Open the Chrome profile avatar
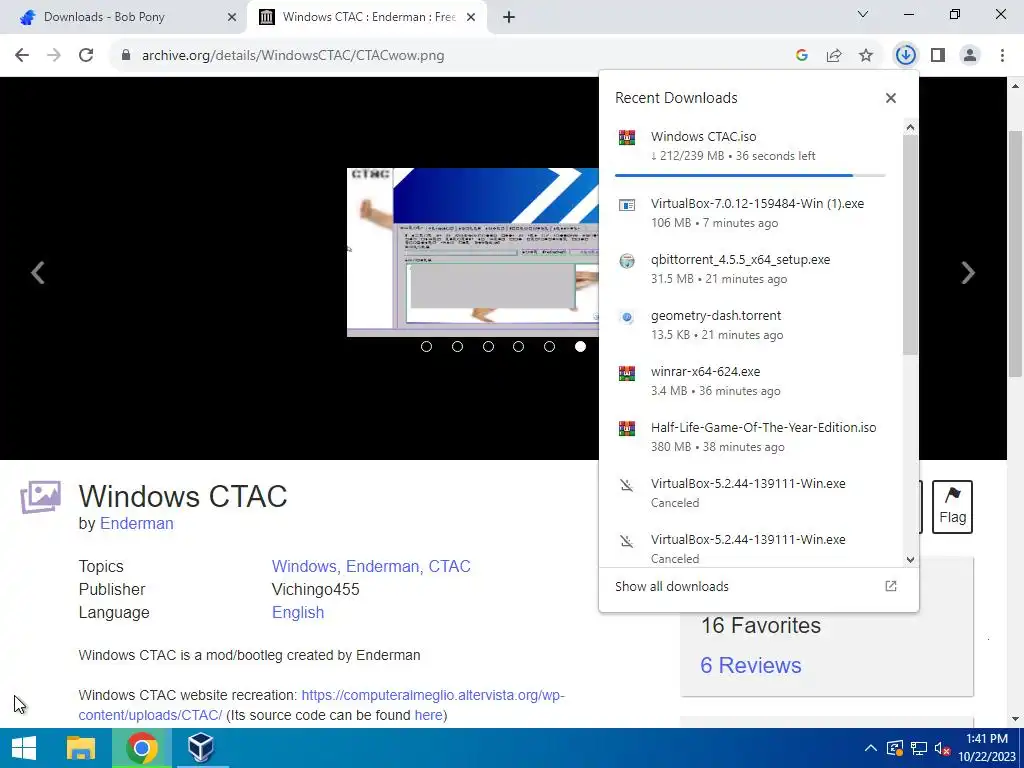Viewport: 1024px width, 768px height. pyautogui.click(x=970, y=56)
